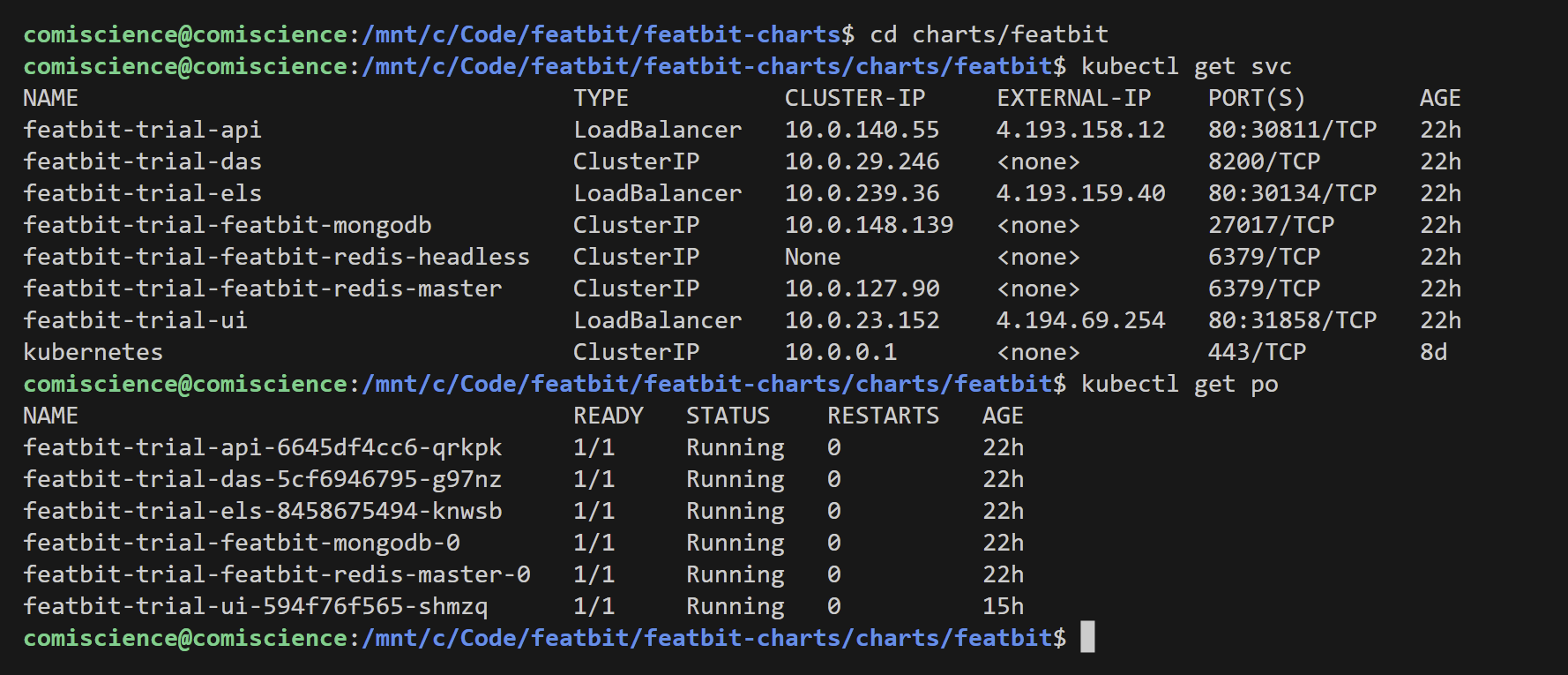Viewport: 1568px width, 675px height.
Task: Select service featbit-trial-featbit-redis-master
Action: pos(263,289)
